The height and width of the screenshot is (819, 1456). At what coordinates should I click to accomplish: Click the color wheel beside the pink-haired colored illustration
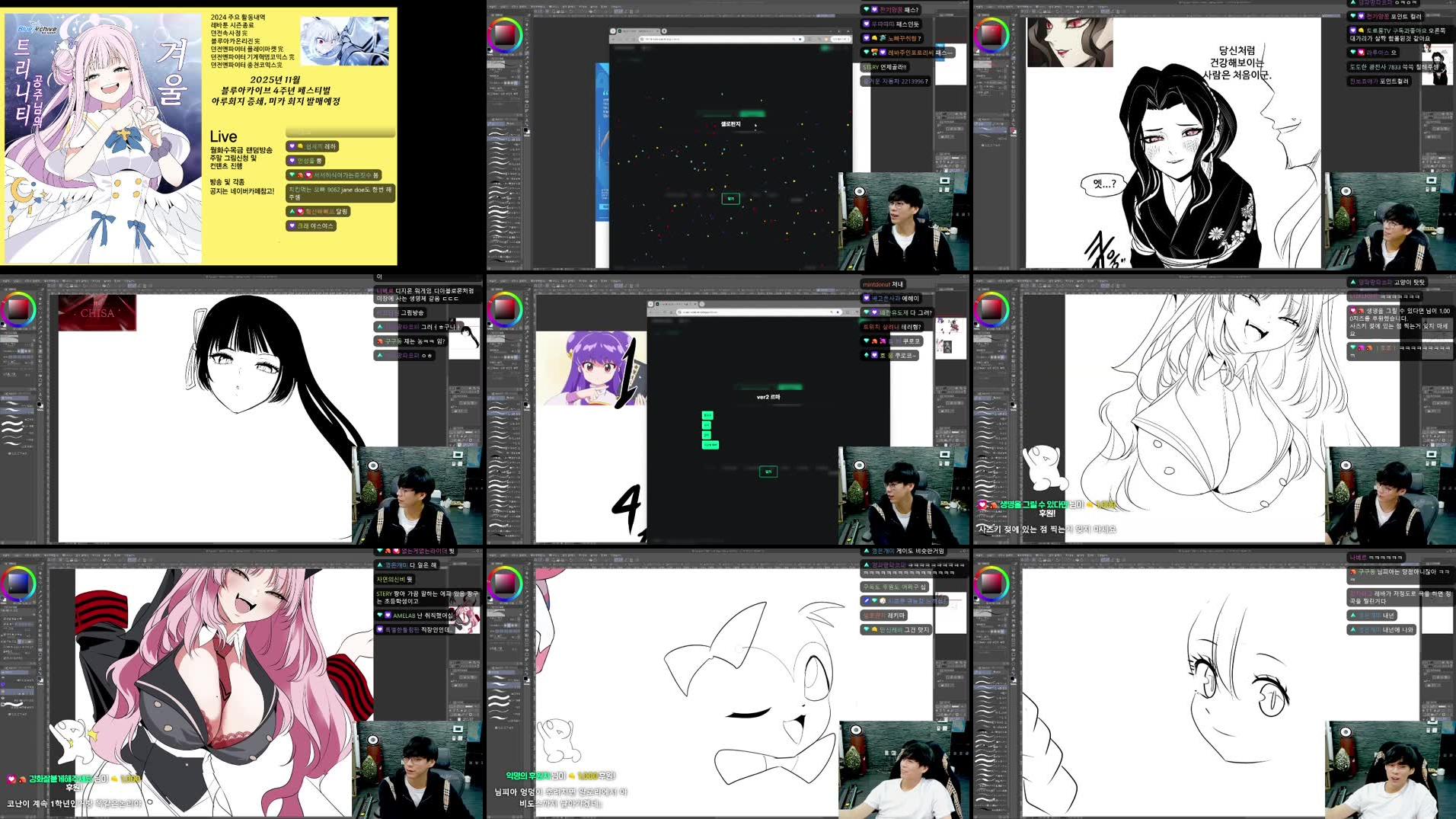pyautogui.click(x=18, y=584)
